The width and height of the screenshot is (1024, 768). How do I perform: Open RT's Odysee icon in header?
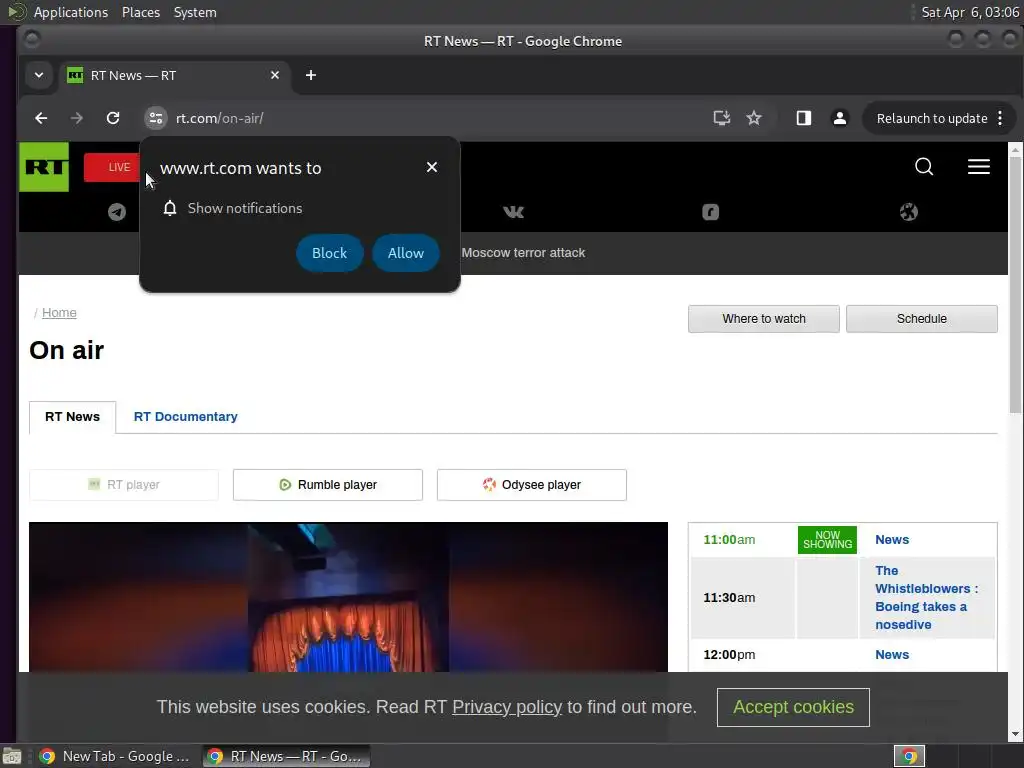908,212
